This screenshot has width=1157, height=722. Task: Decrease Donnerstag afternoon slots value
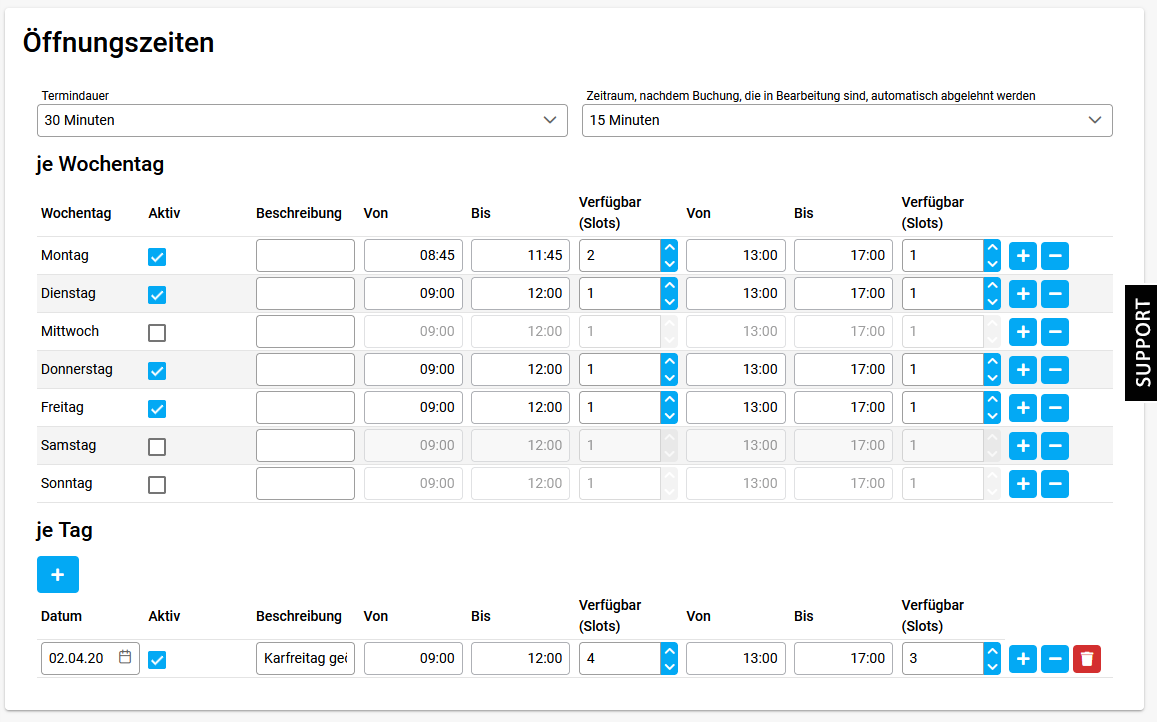[x=992, y=378]
